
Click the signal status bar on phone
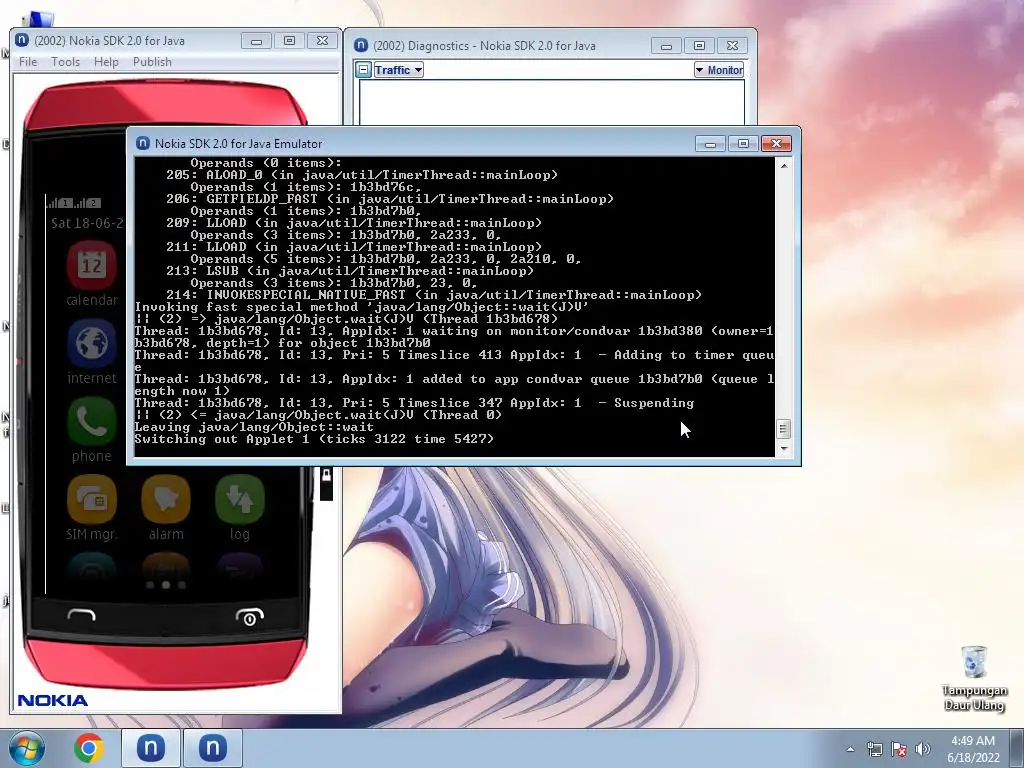pos(74,202)
